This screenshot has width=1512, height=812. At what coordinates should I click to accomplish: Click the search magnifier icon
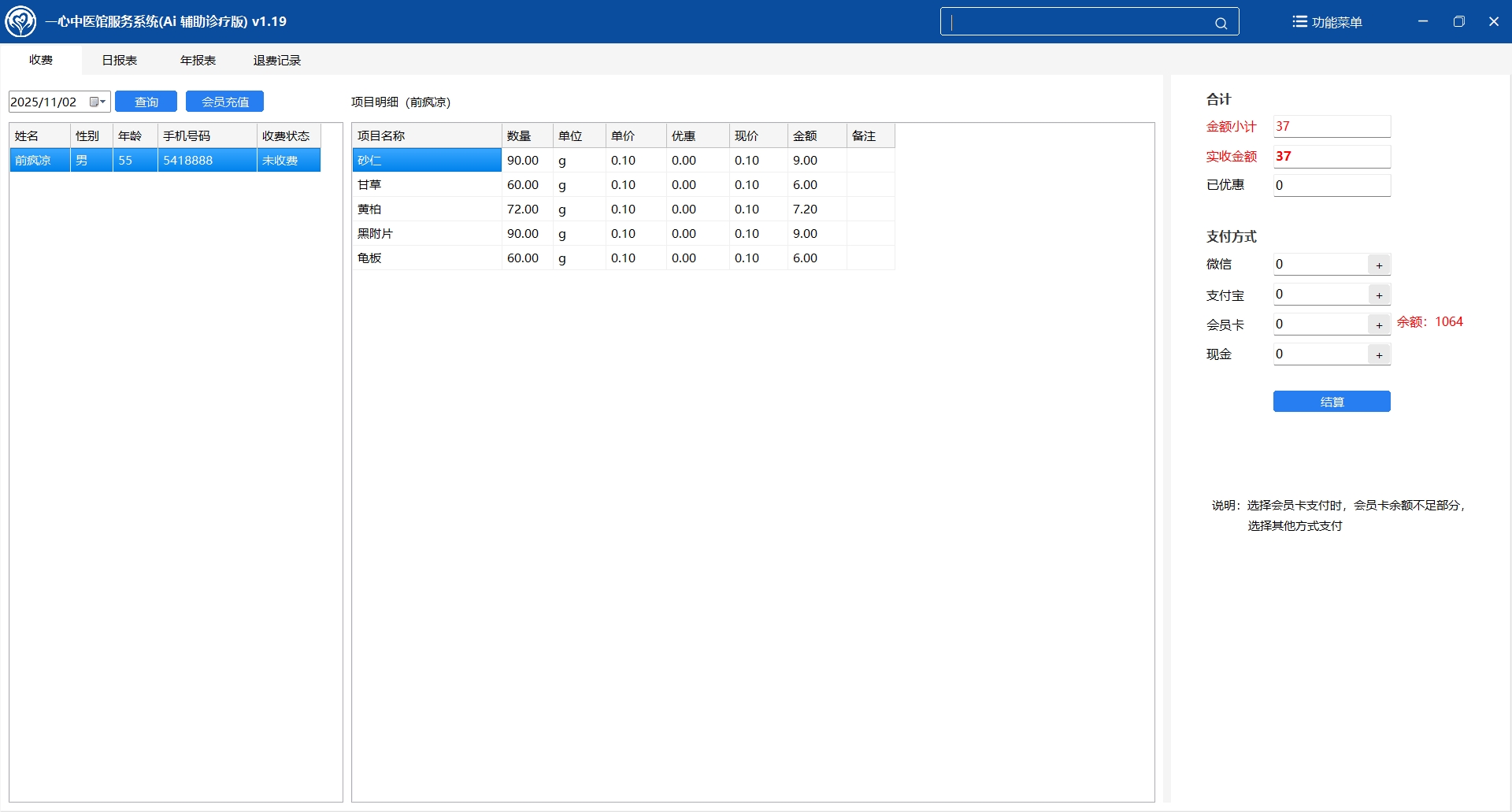pyautogui.click(x=1221, y=23)
